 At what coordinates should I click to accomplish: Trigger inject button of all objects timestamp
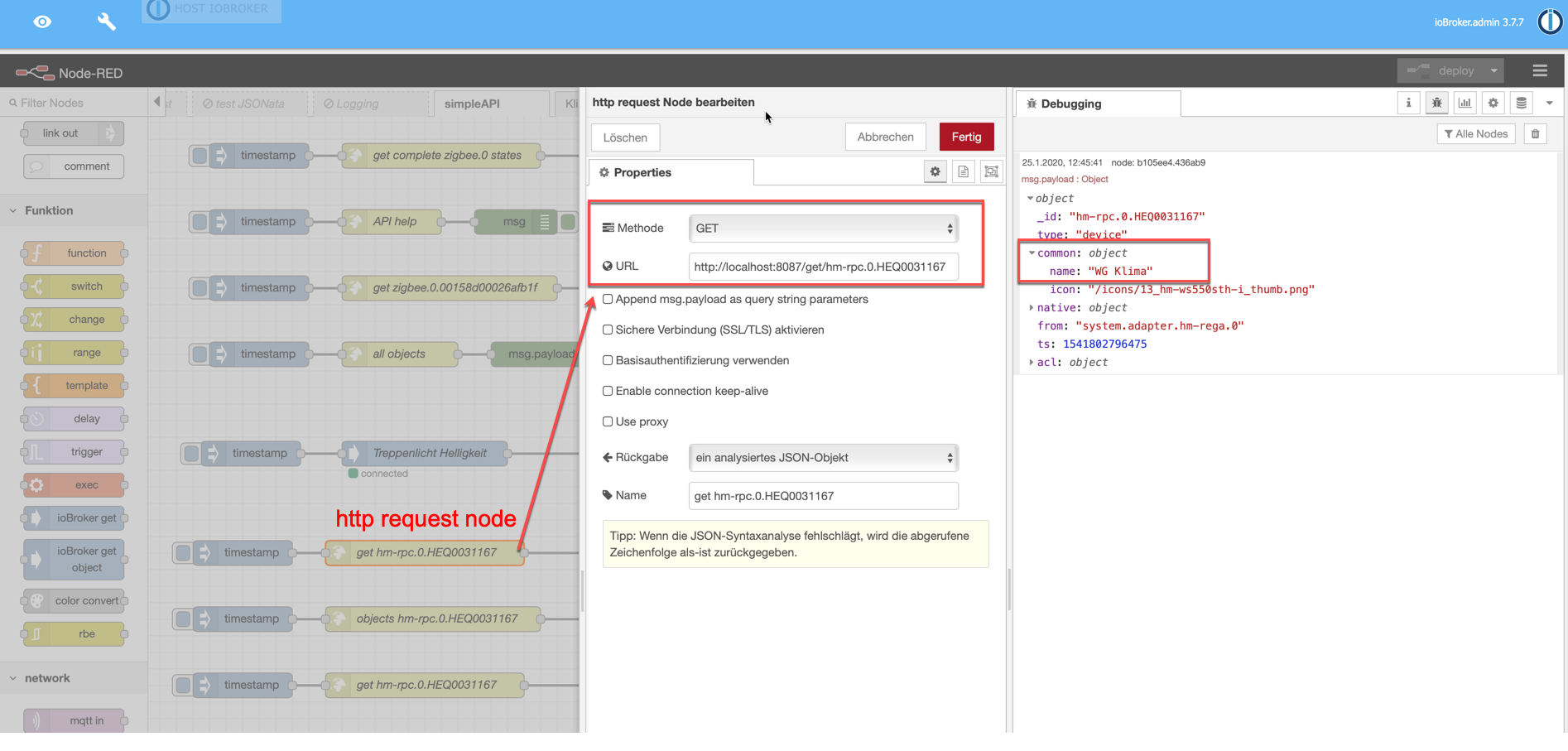pos(200,354)
